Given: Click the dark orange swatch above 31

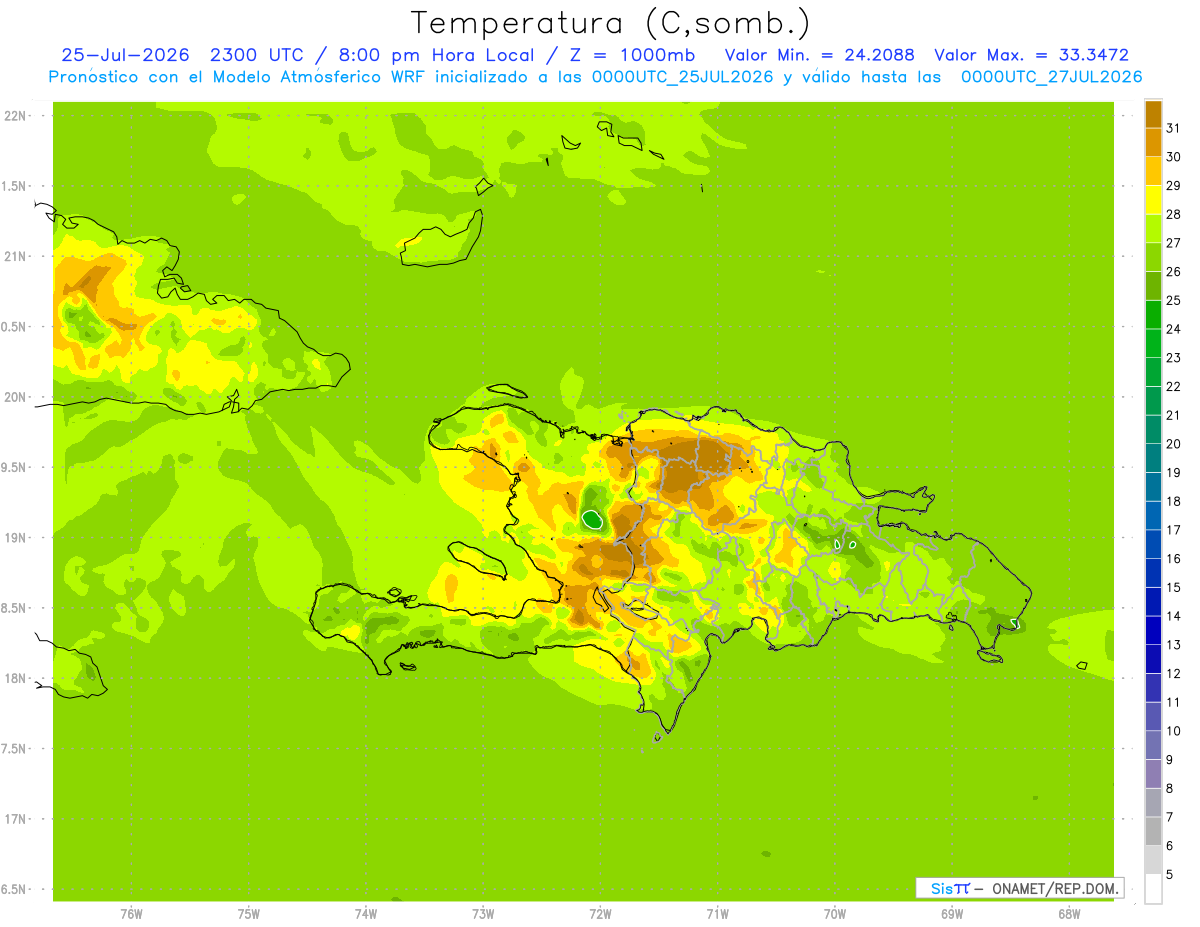Looking at the screenshot, I should pos(1153,113).
